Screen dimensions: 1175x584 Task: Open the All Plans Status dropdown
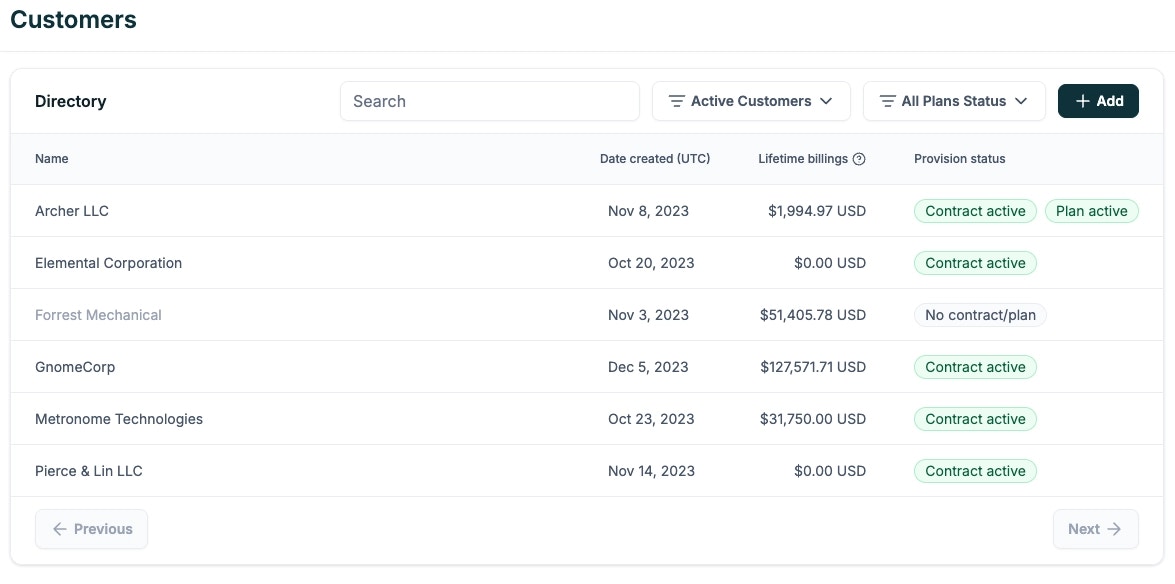[x=953, y=101]
